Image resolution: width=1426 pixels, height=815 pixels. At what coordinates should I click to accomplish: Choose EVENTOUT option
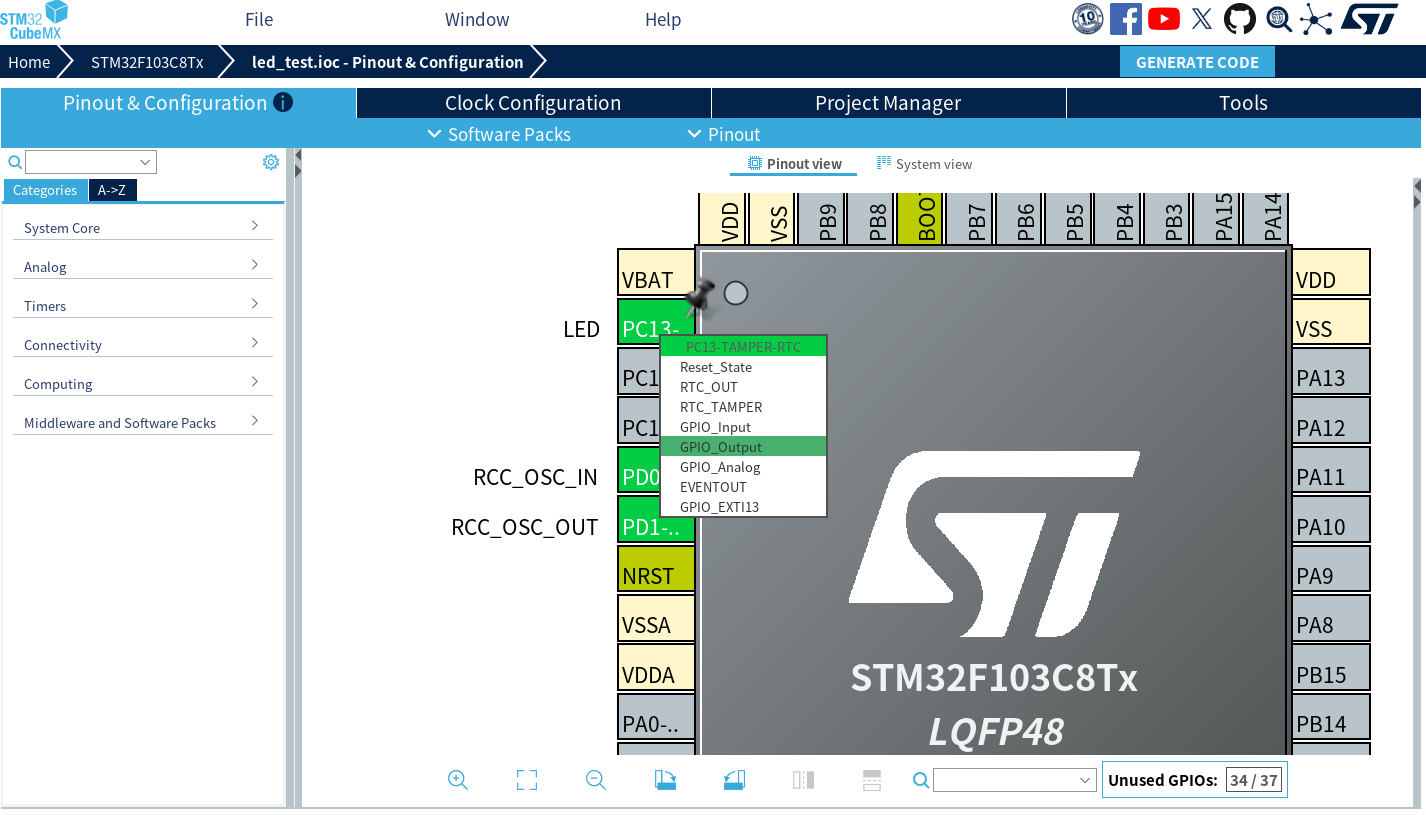(x=744, y=487)
